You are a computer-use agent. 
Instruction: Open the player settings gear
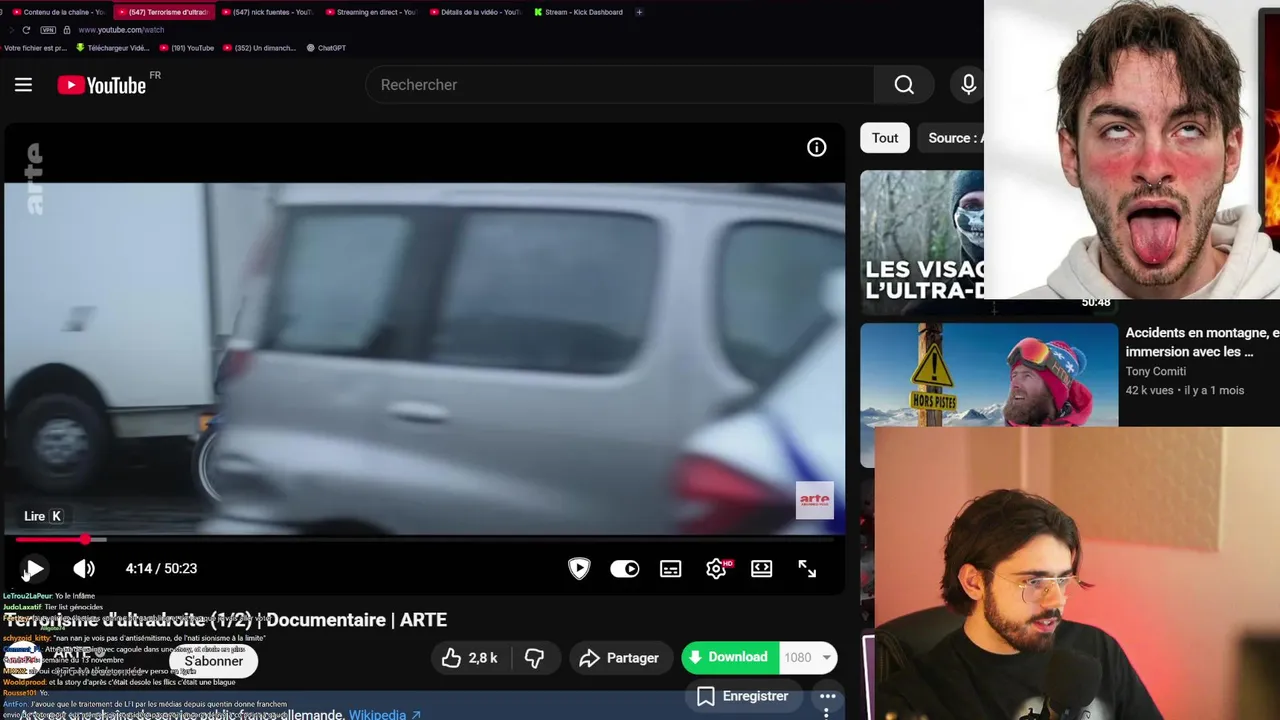717,569
